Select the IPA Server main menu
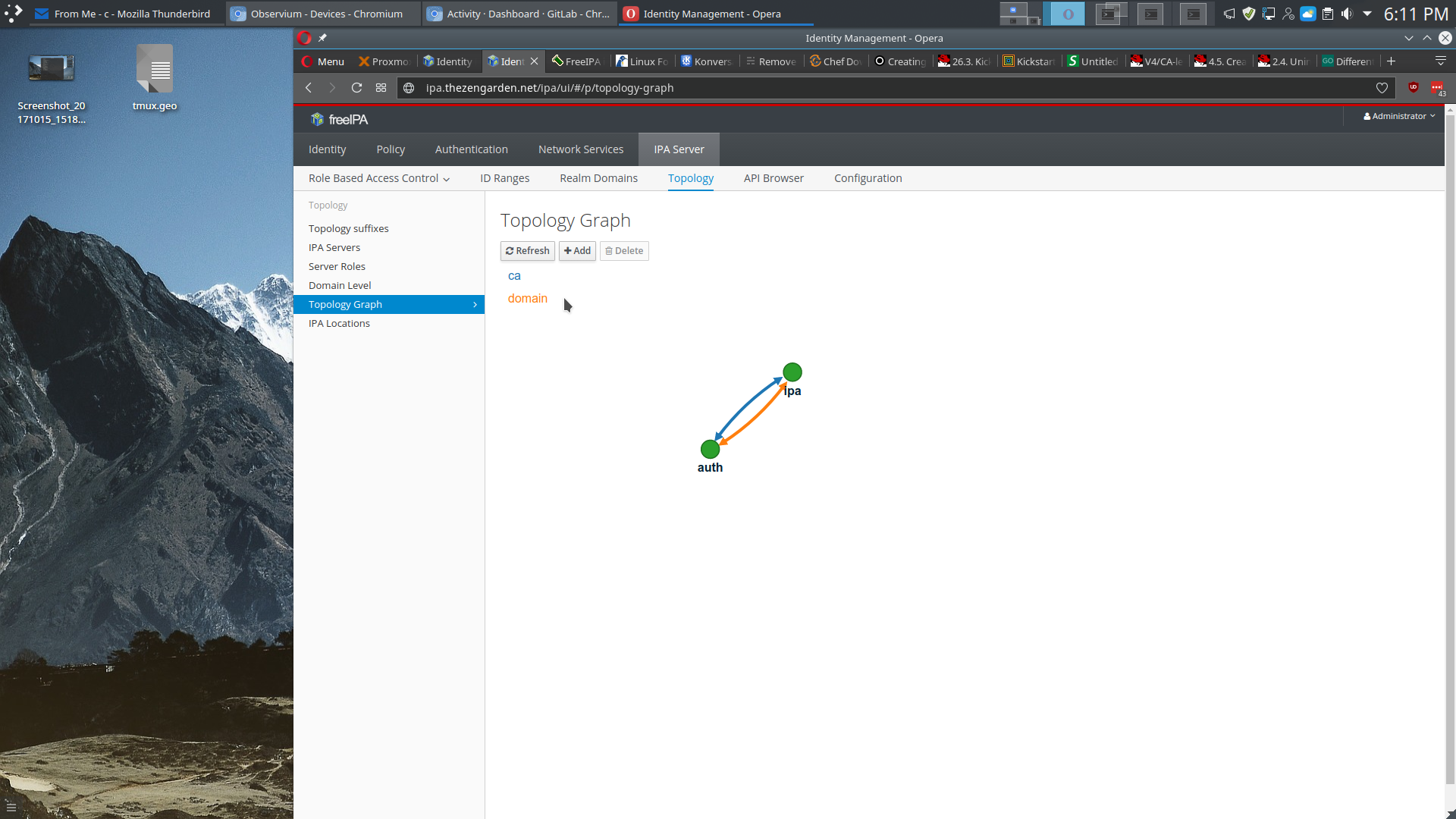 click(x=679, y=149)
